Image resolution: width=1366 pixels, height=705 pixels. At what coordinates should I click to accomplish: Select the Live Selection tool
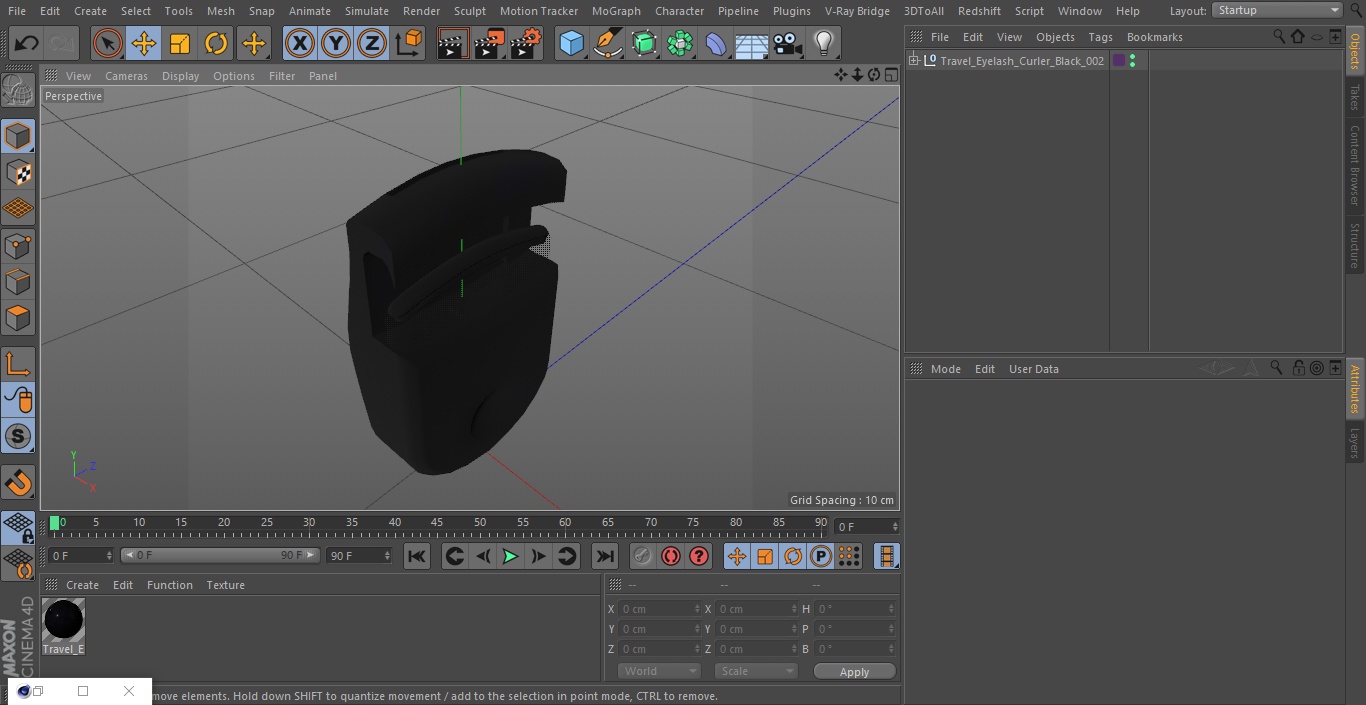click(x=107, y=44)
